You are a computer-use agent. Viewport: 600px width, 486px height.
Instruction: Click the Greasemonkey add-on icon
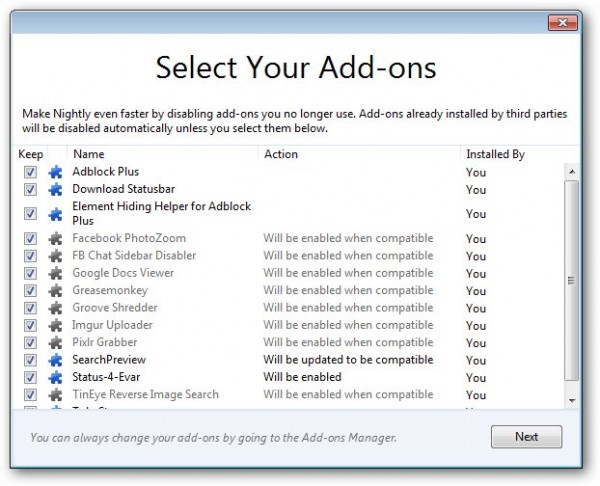click(x=55, y=290)
